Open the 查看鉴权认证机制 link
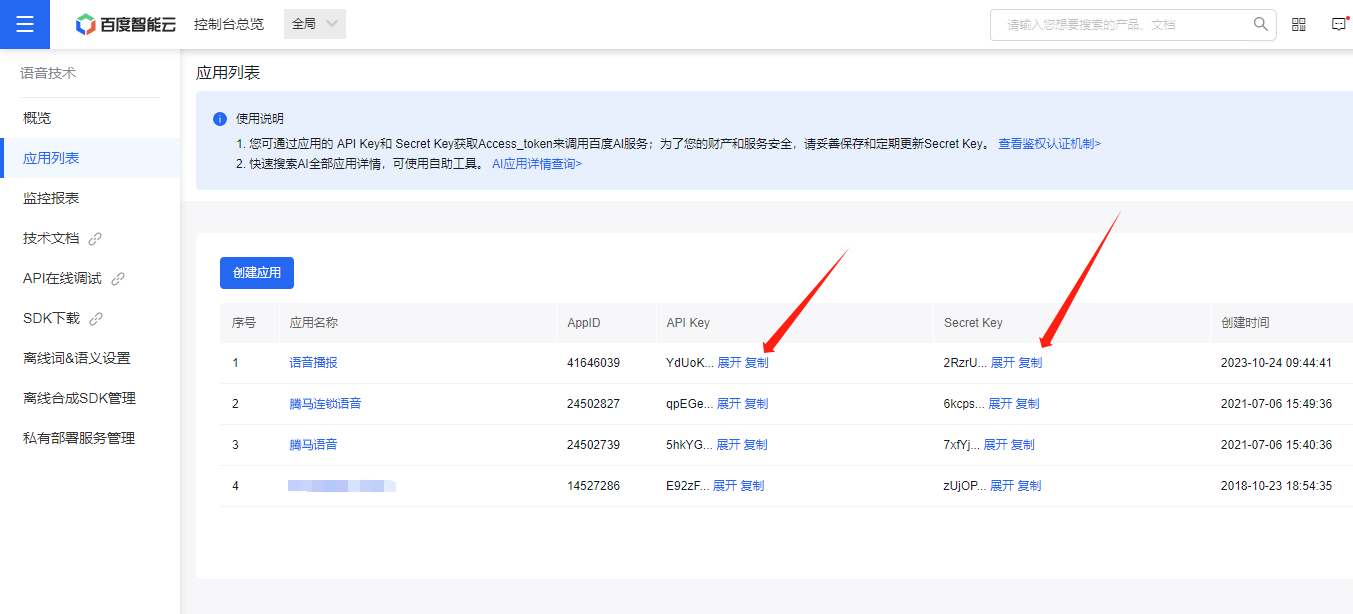The image size is (1353, 614). coord(1049,144)
